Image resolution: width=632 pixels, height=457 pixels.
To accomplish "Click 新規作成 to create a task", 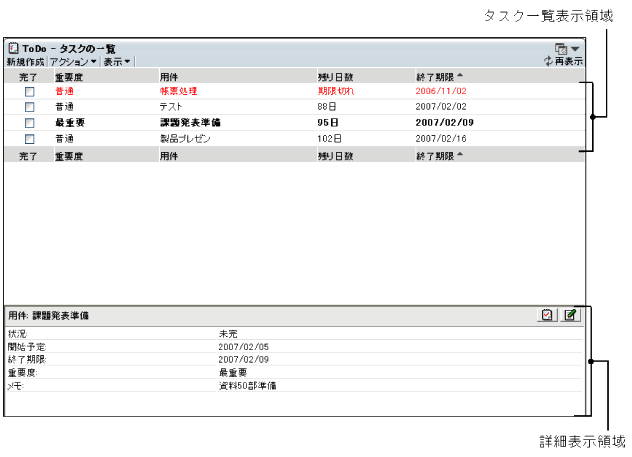I will pyautogui.click(x=25, y=62).
